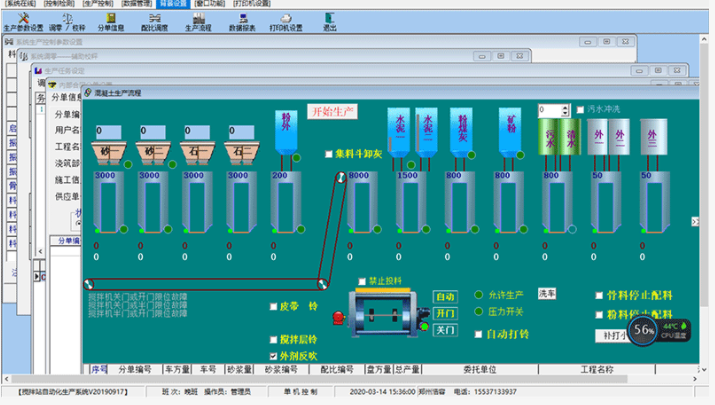Click the 允许生产 status indicator

click(479, 295)
